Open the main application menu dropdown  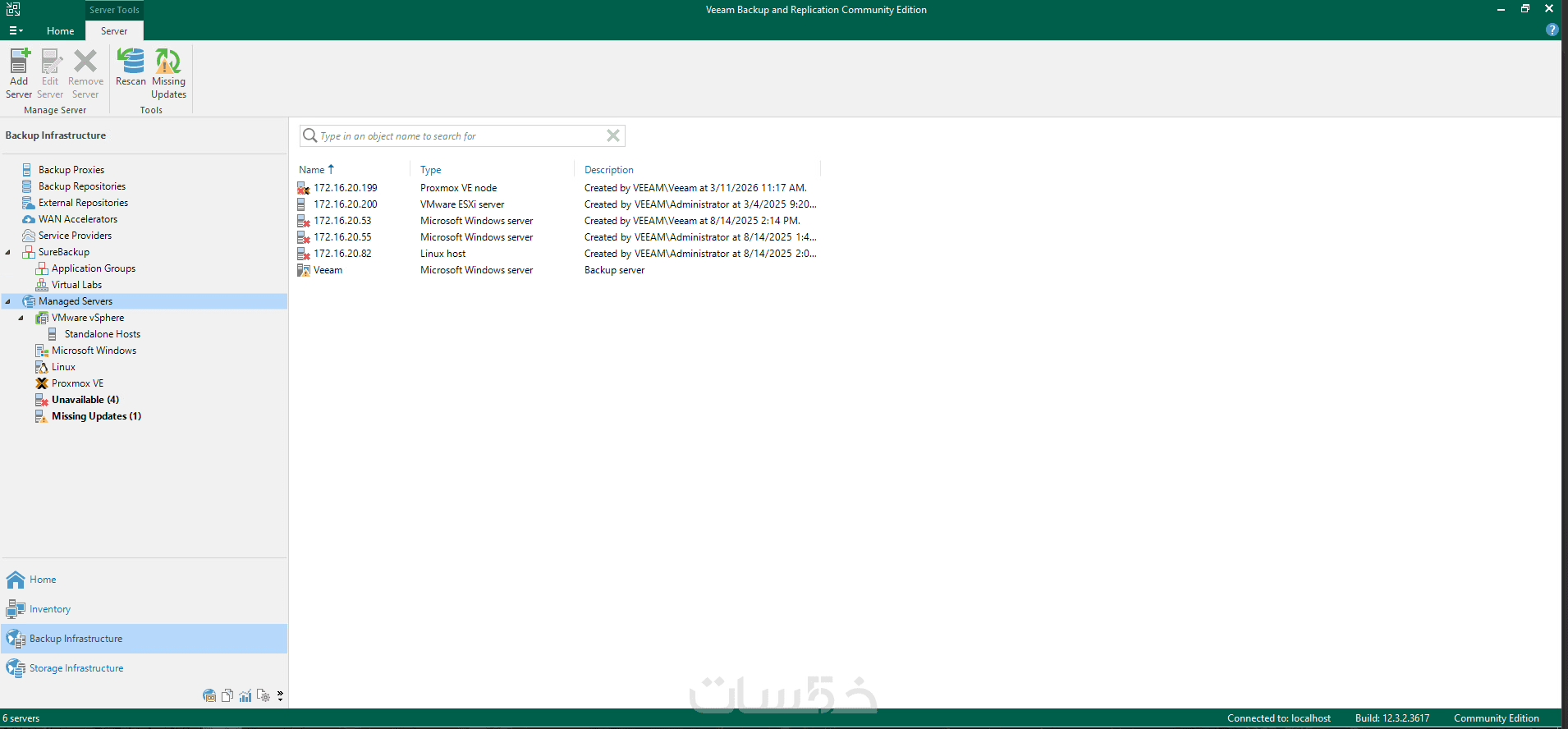16,30
